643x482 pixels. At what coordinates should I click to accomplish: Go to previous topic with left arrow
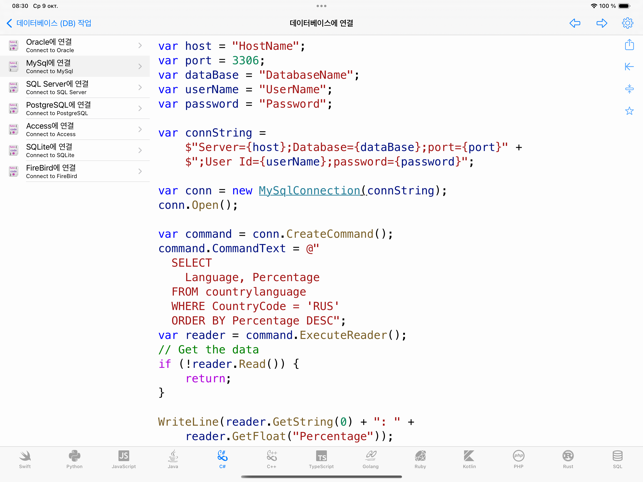(x=575, y=23)
